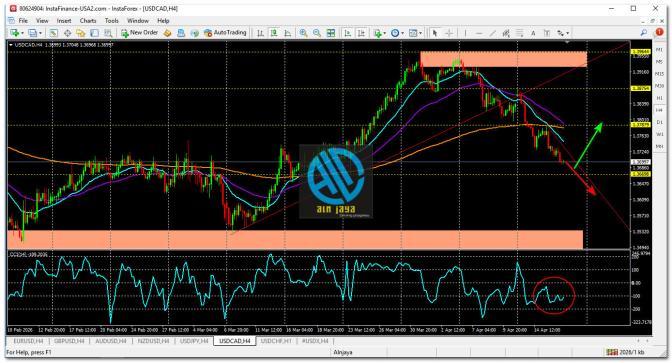Expand the New Chart dropdown arrow

(22, 33)
